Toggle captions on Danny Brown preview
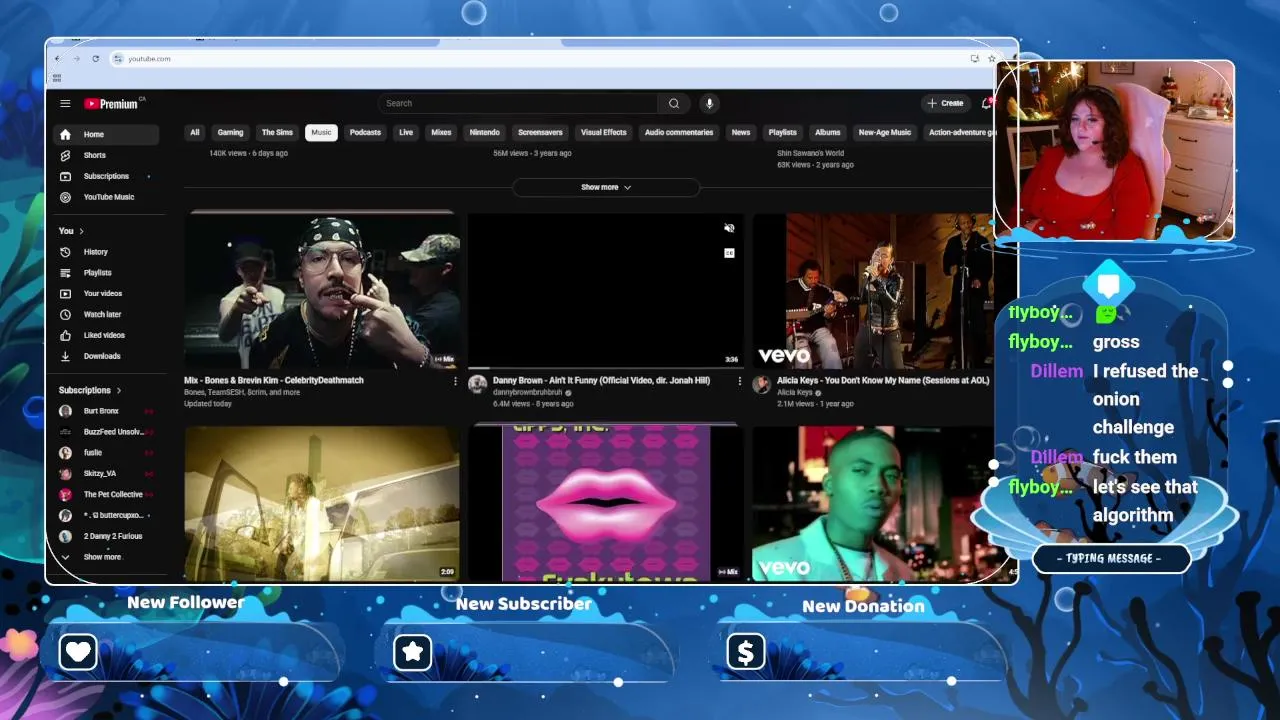 (729, 253)
